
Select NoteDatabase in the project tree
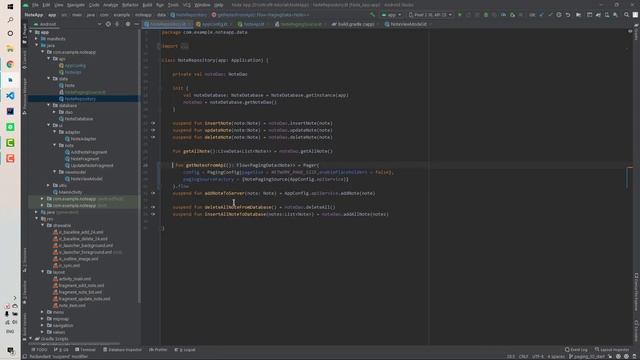tap(79, 119)
